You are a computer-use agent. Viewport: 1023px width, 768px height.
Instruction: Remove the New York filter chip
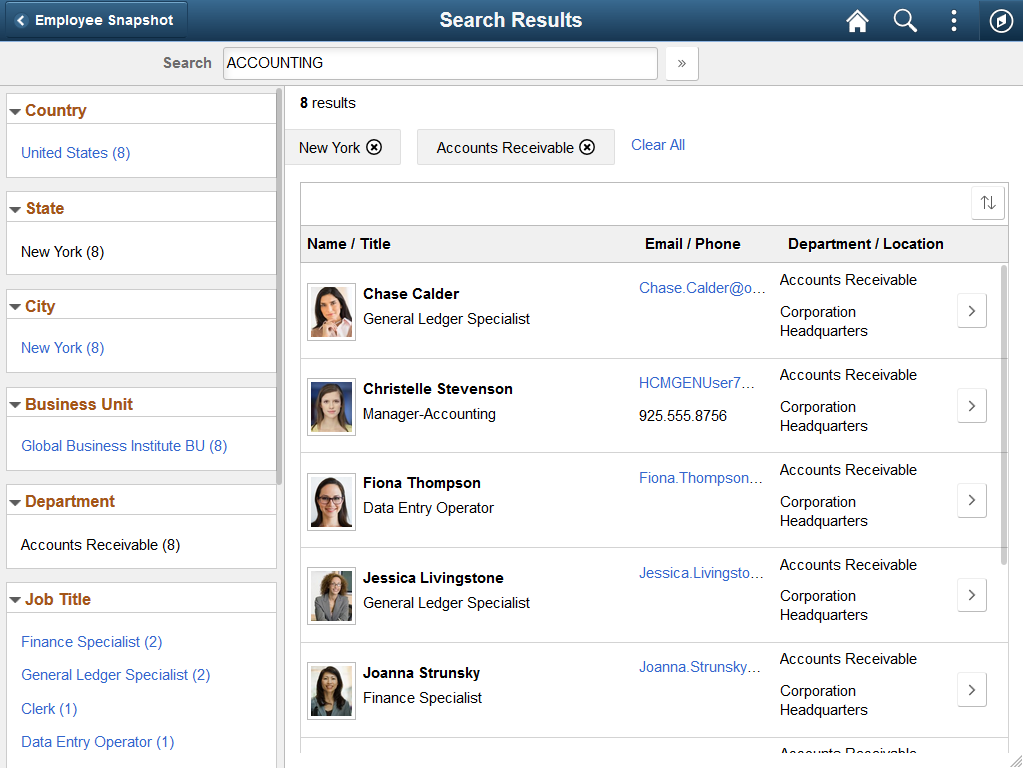(x=374, y=147)
